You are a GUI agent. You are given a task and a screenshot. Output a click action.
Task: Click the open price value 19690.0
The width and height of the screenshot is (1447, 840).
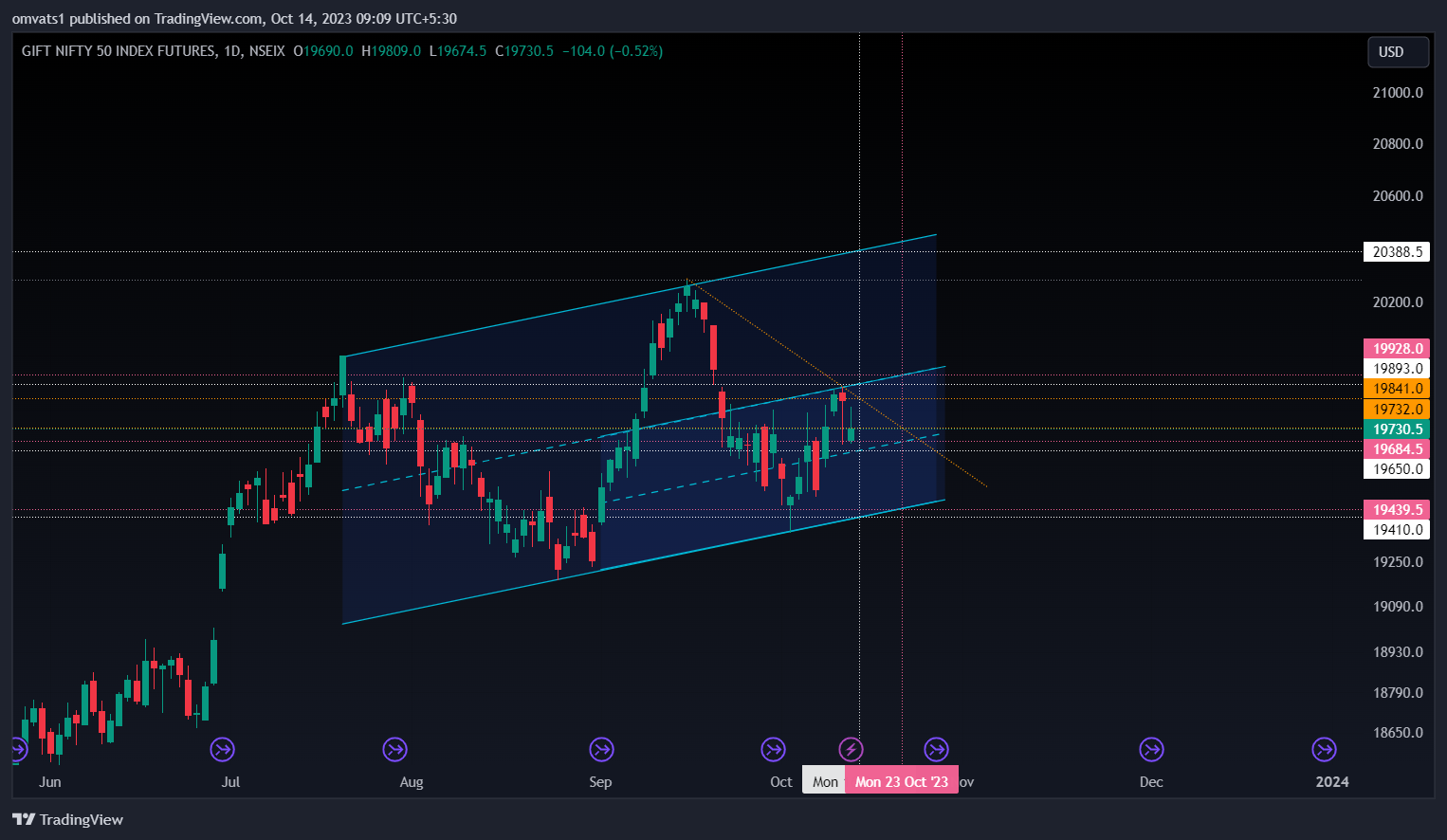(x=328, y=51)
